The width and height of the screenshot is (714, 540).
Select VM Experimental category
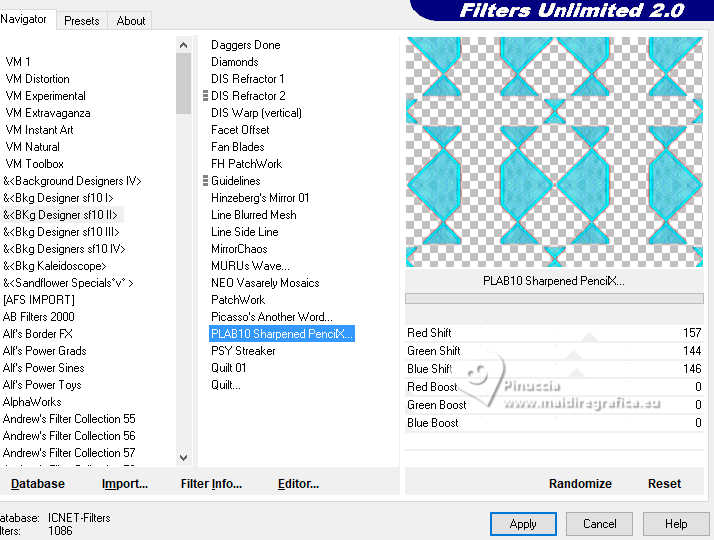coord(46,96)
